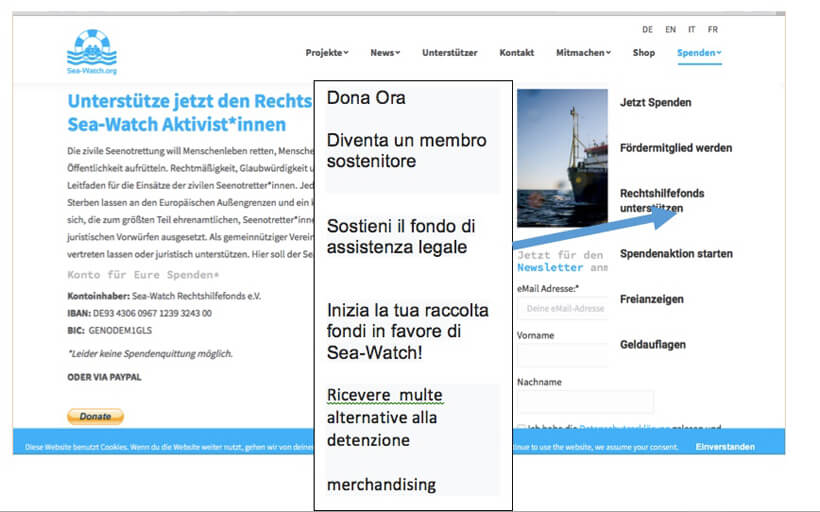
Task: Focus the eMail Adresse input field
Action: [x=563, y=309]
